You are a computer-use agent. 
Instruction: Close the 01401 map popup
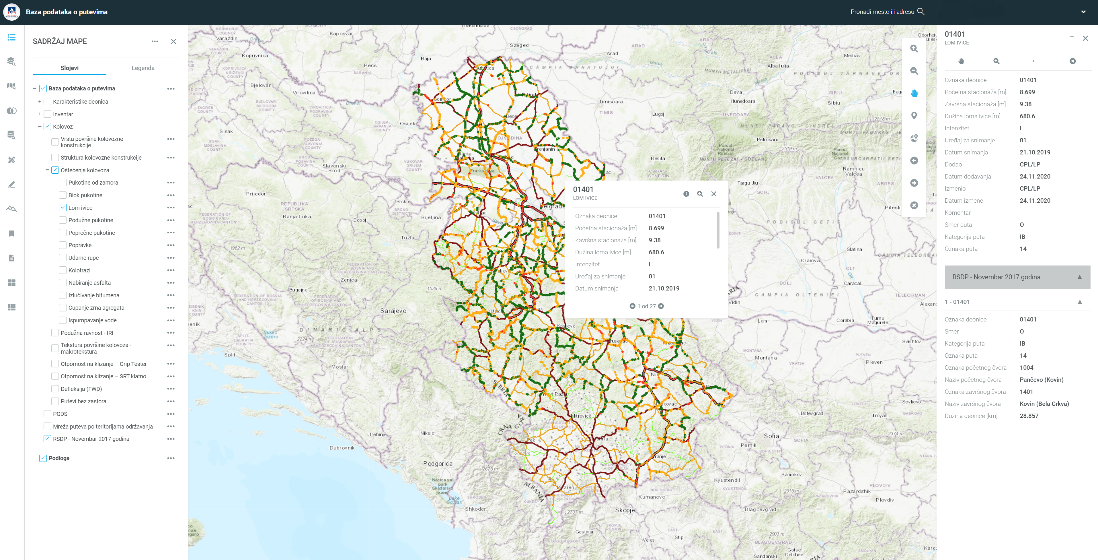(714, 194)
